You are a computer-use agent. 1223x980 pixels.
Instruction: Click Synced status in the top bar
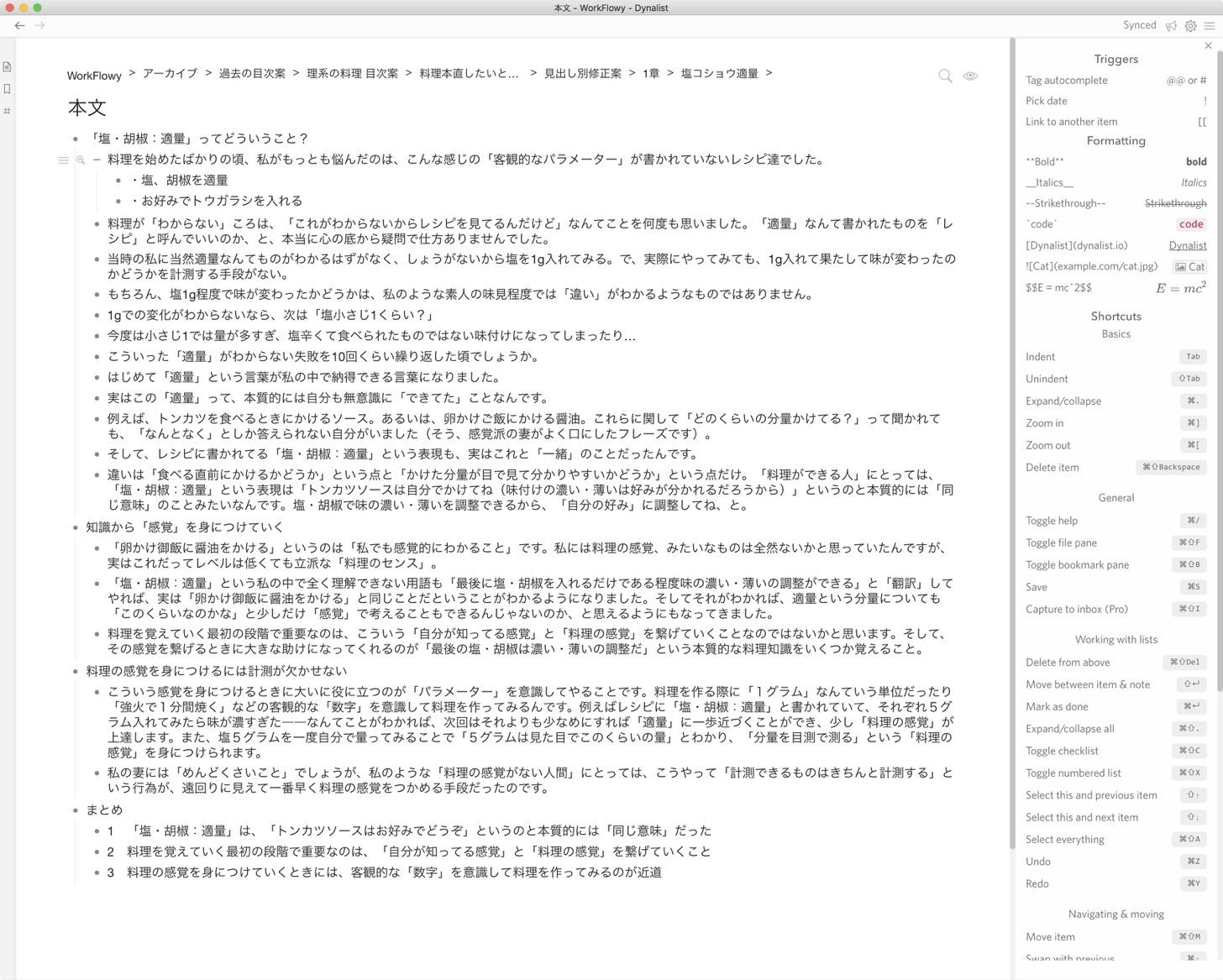tap(1140, 25)
